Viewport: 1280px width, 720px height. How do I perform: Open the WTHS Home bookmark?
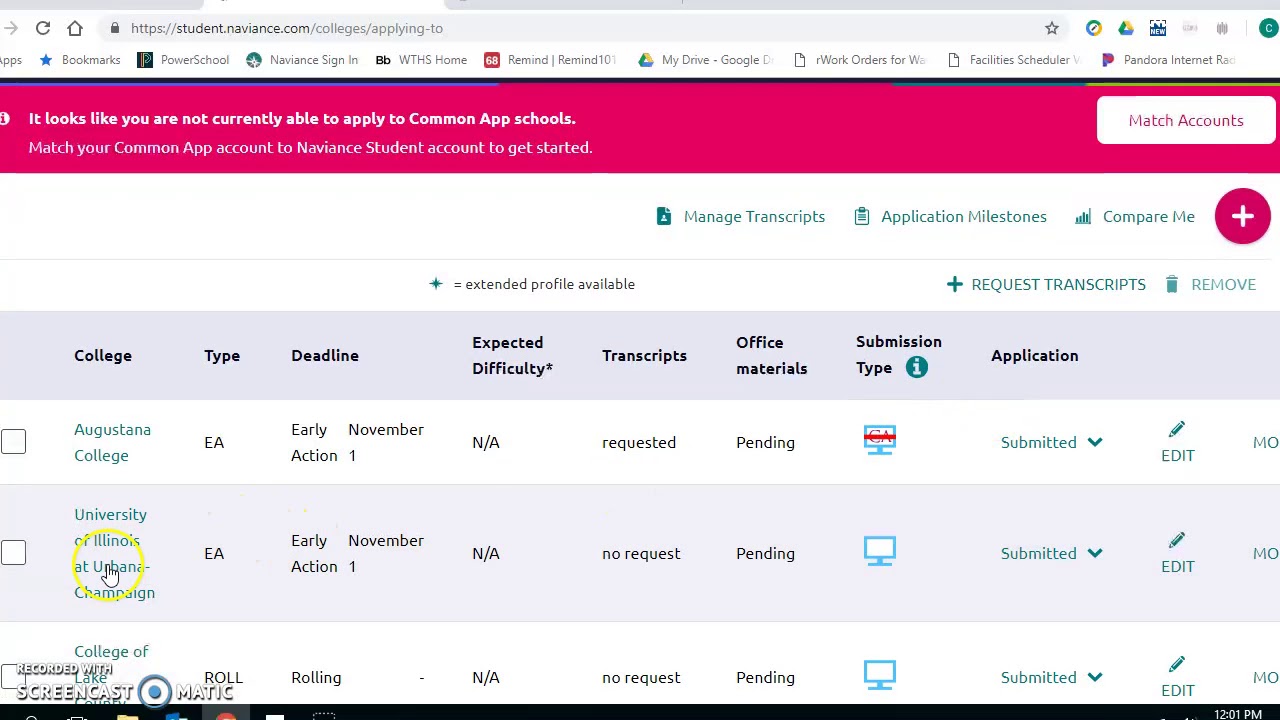click(421, 60)
